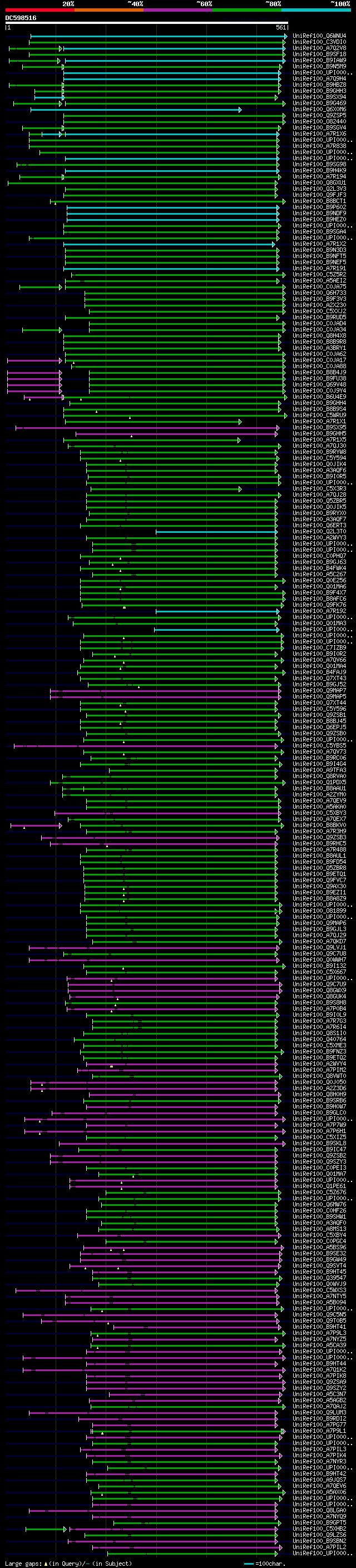The height and width of the screenshot is (1568, 356).
Task: Open the UniRef100_Q2L3T0 entry
Action: pyautogui.click(x=319, y=531)
